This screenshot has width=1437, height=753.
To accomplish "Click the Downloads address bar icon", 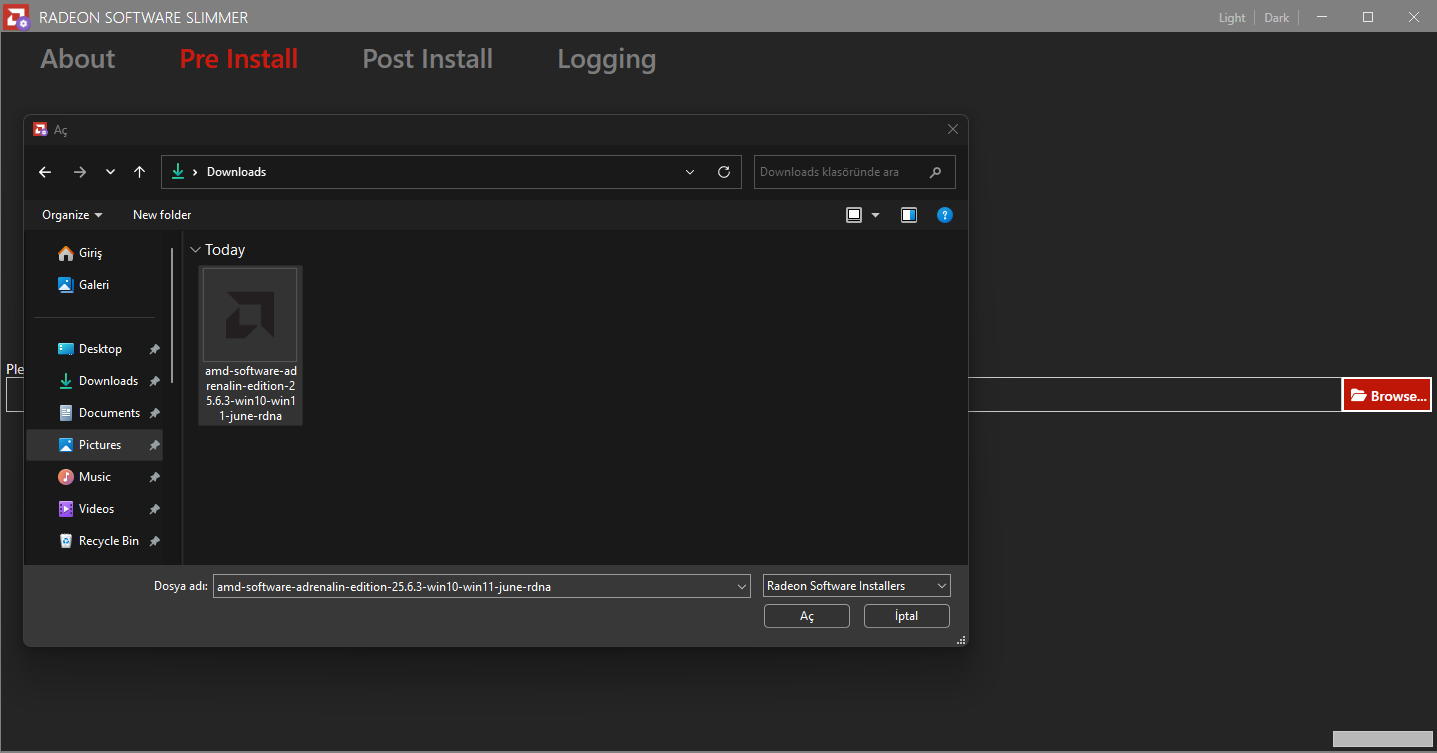I will (x=178, y=171).
